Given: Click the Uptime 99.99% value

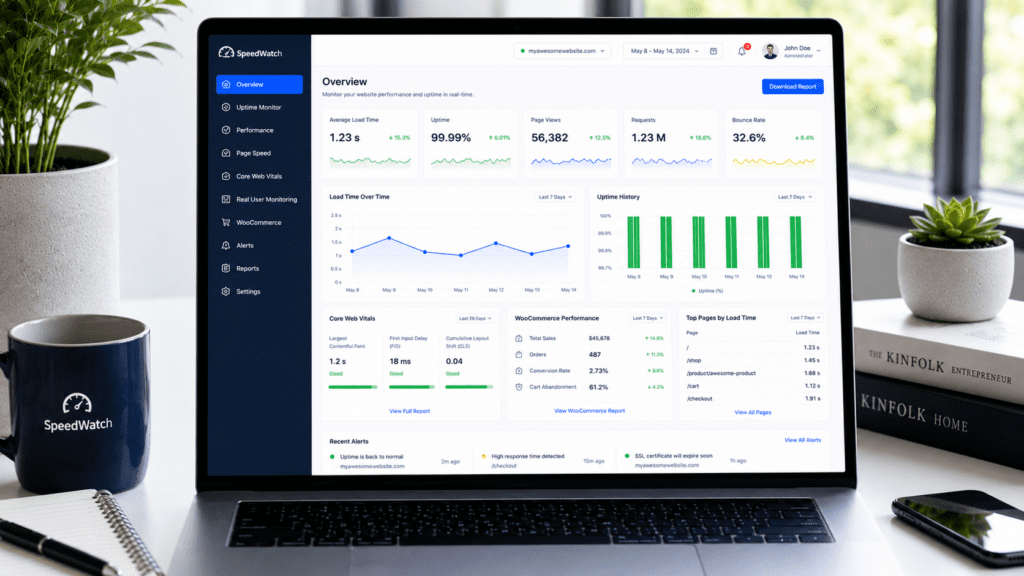Looking at the screenshot, I should (x=451, y=138).
